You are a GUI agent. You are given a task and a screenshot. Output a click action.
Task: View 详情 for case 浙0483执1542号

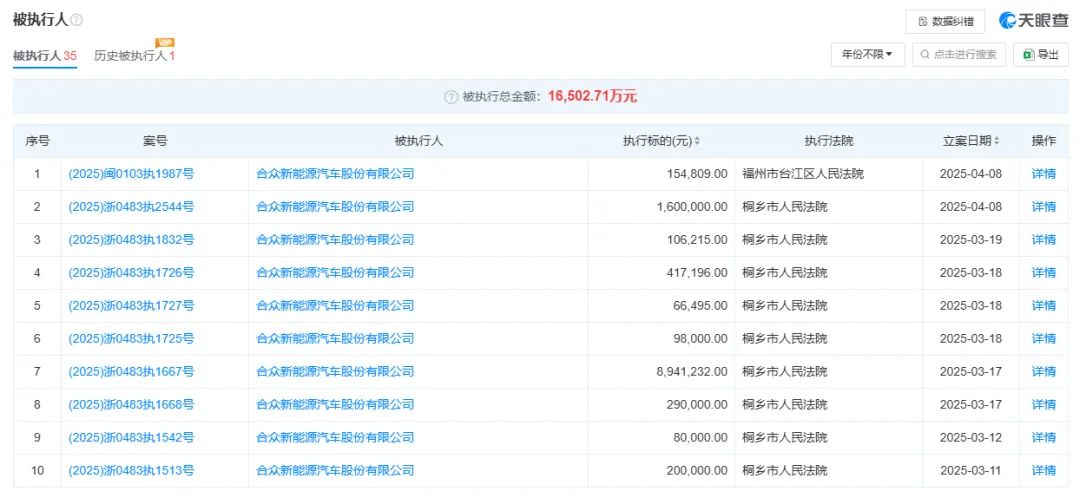[1043, 438]
